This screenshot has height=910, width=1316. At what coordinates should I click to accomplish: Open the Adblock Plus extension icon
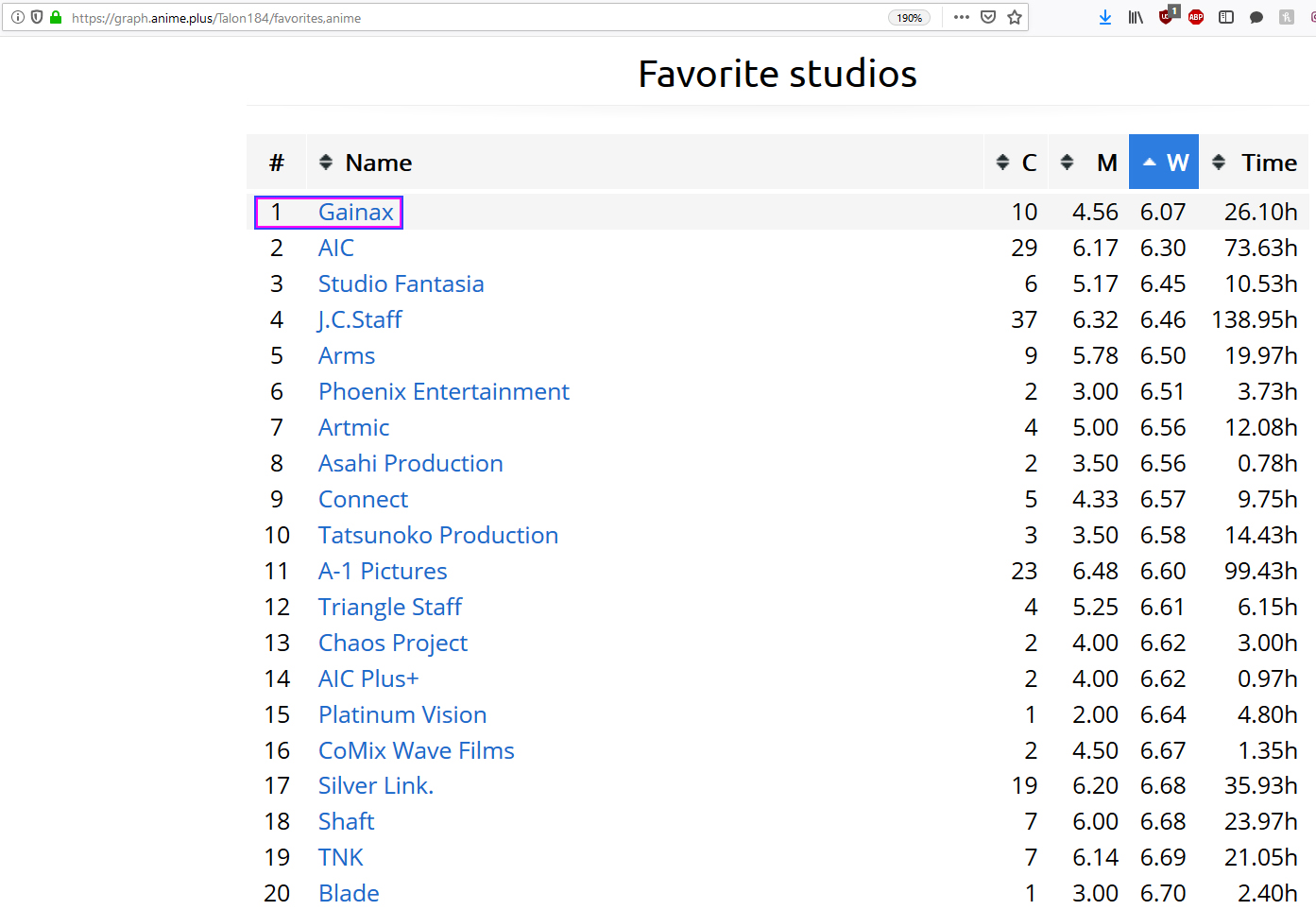pos(1196,17)
